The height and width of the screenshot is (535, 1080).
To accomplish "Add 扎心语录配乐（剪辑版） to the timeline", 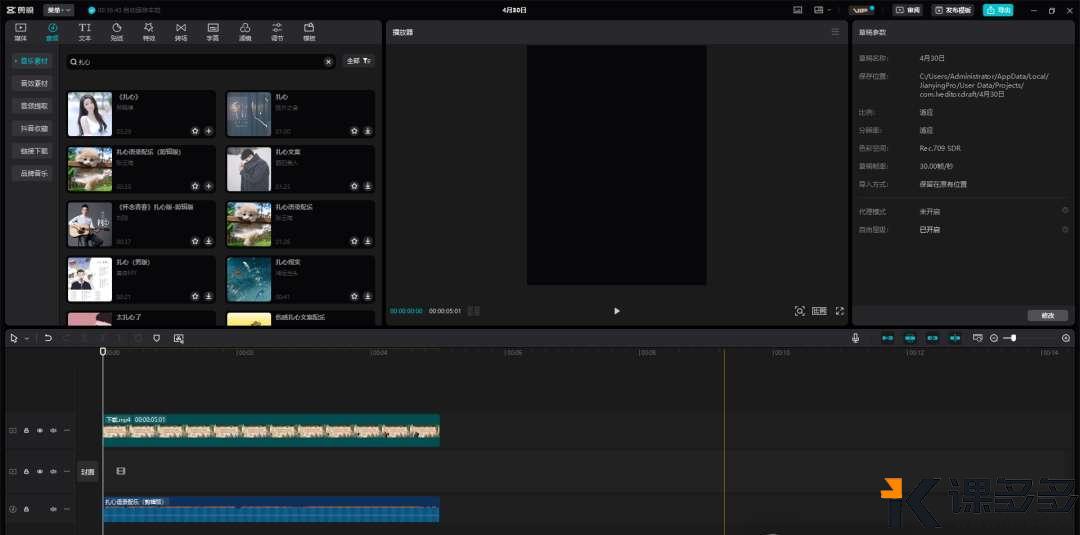I will pyautogui.click(x=209, y=186).
